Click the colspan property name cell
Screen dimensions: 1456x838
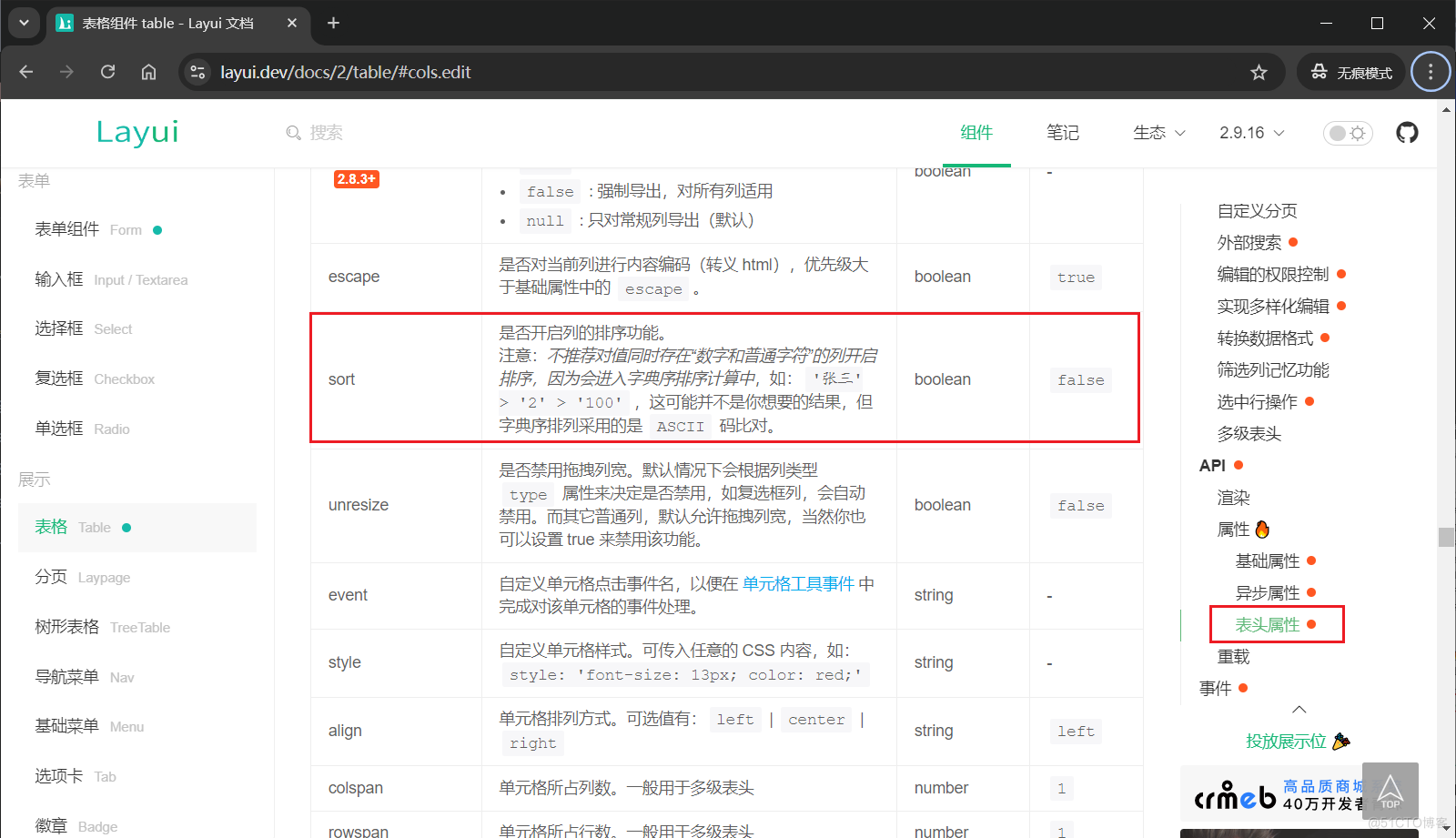396,788
